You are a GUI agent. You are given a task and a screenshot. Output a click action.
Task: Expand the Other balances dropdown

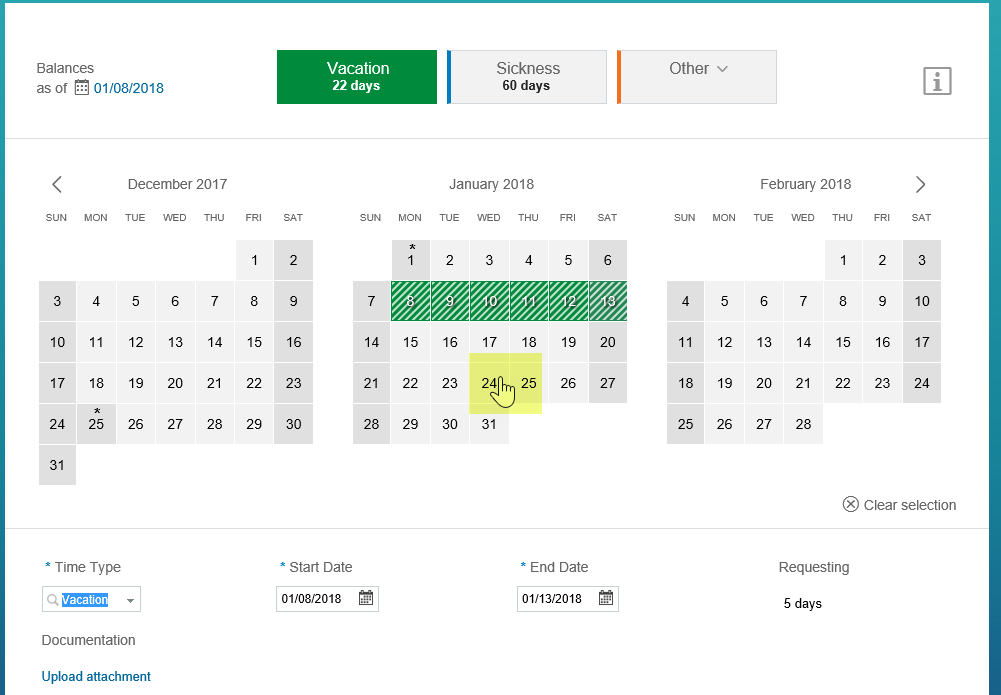coord(697,77)
